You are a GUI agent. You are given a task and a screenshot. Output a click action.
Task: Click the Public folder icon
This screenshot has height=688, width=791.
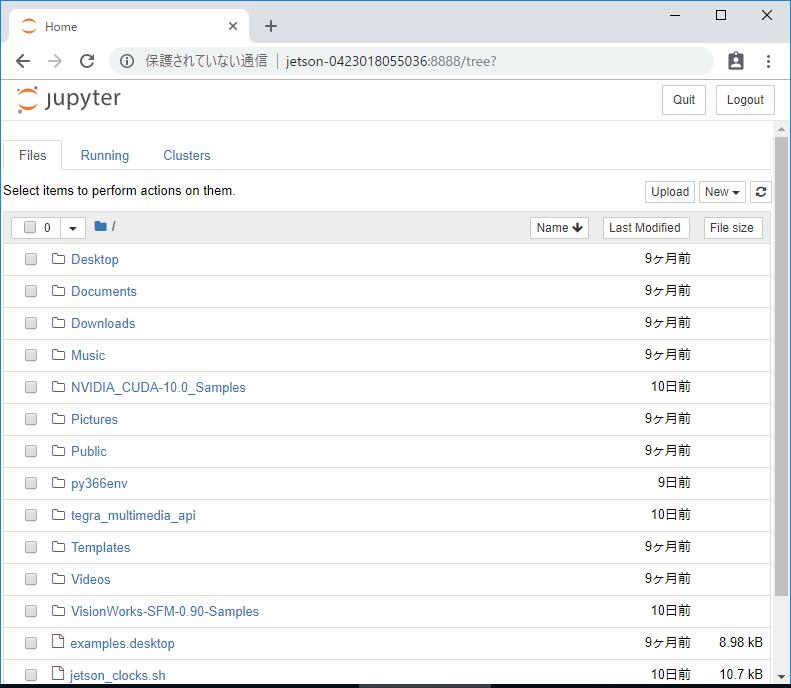point(59,451)
